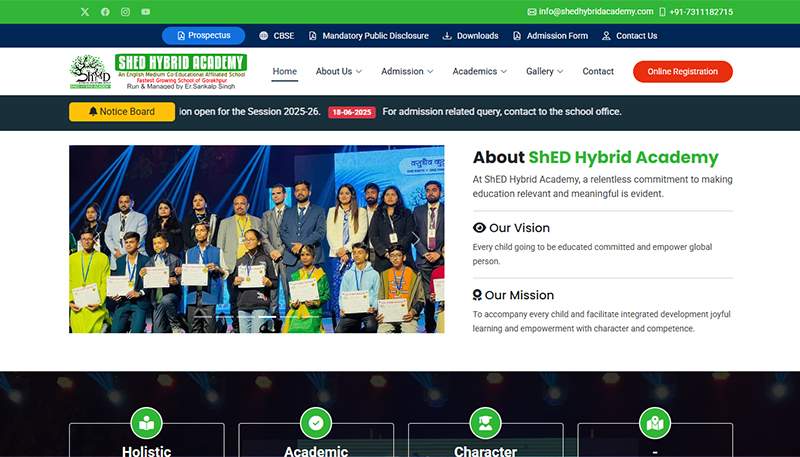Open the Mandatory Public Disclosure link

click(x=368, y=36)
